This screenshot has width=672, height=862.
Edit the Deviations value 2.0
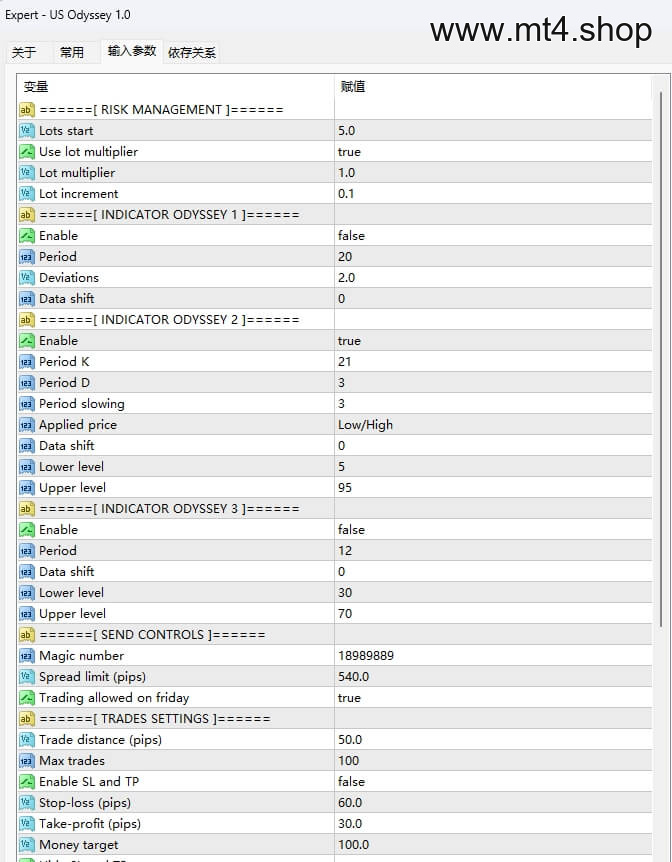click(493, 278)
